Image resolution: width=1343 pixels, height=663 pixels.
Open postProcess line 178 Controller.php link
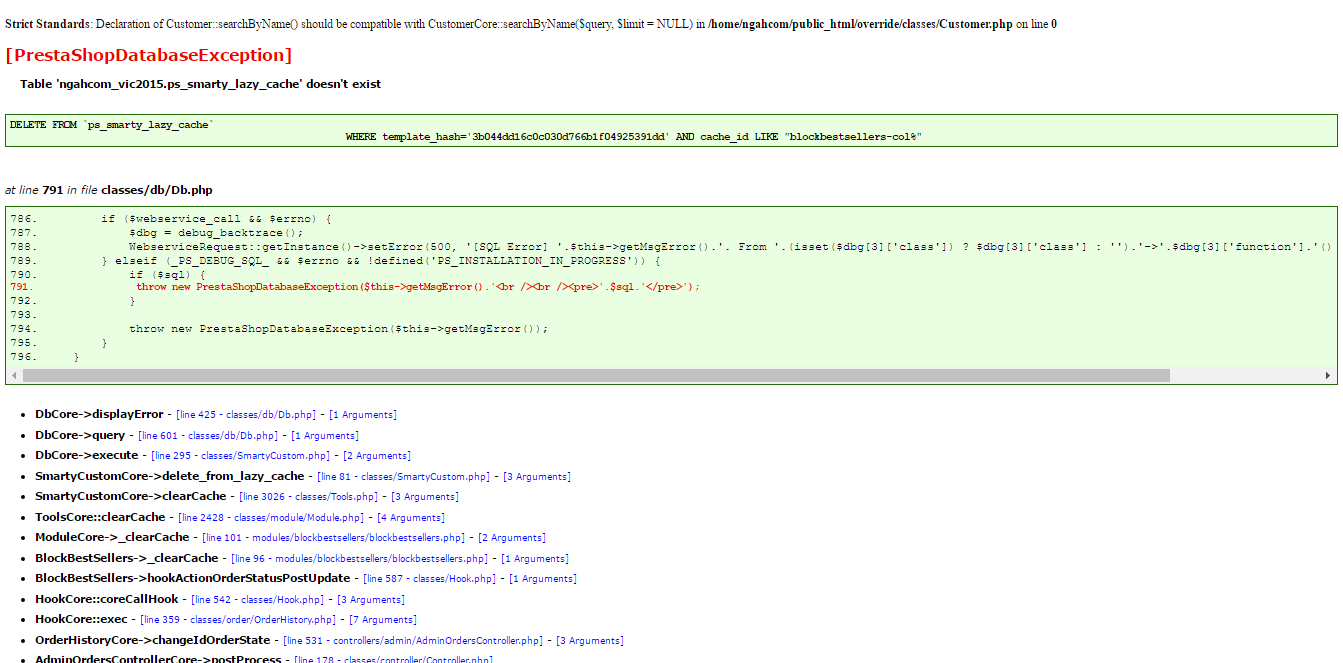[x=395, y=659]
